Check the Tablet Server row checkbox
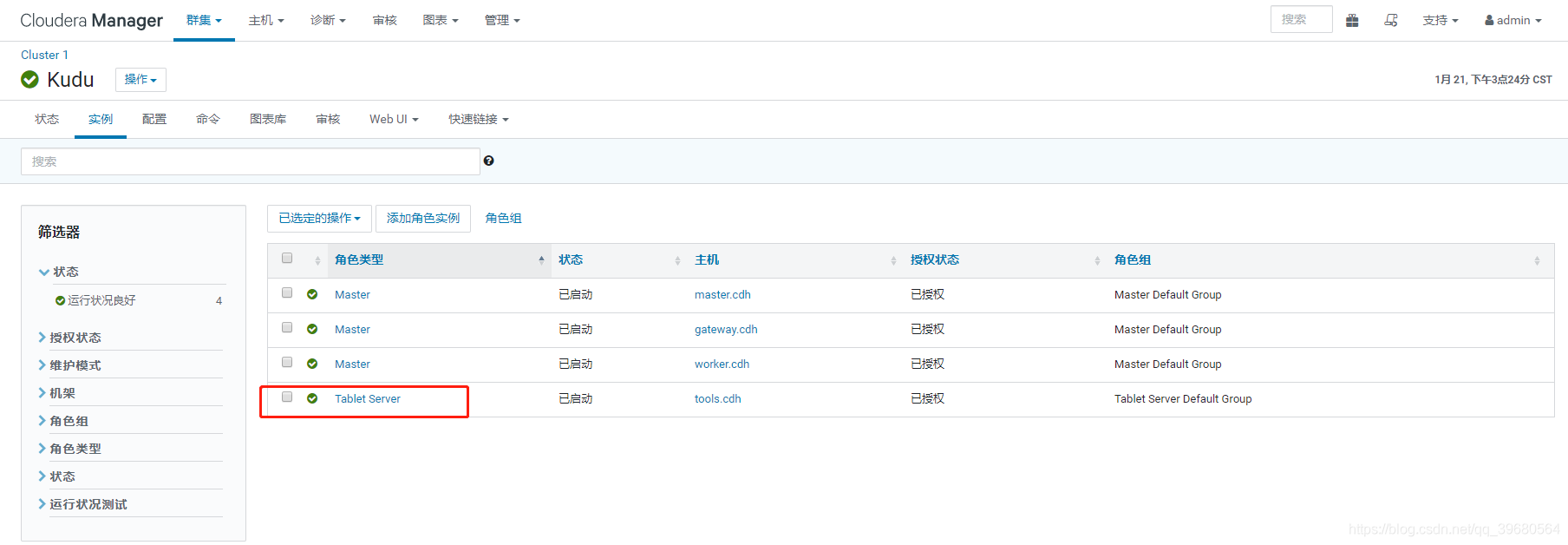Image resolution: width=1568 pixels, height=545 pixels. click(x=287, y=397)
